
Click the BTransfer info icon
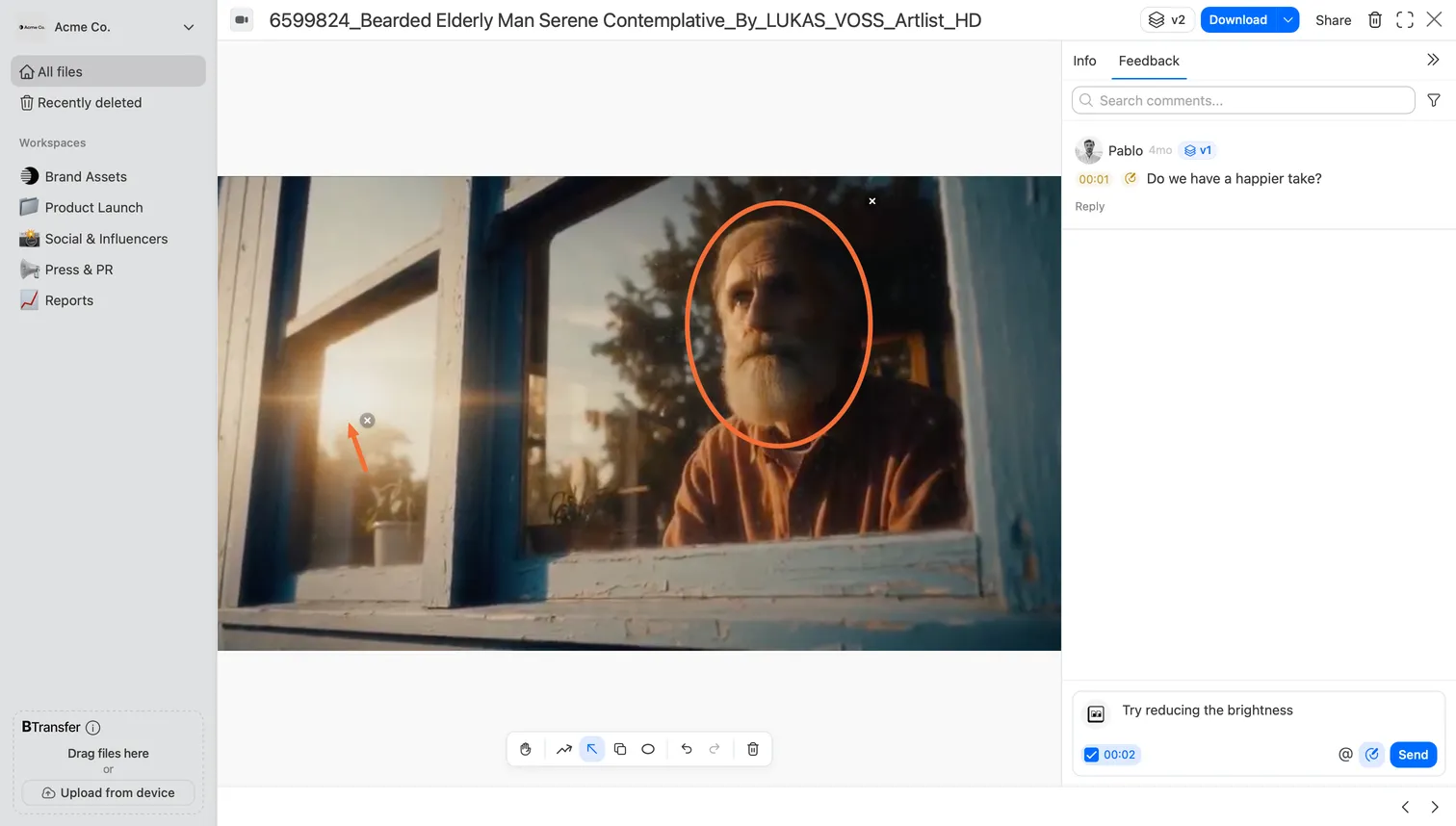coord(93,728)
